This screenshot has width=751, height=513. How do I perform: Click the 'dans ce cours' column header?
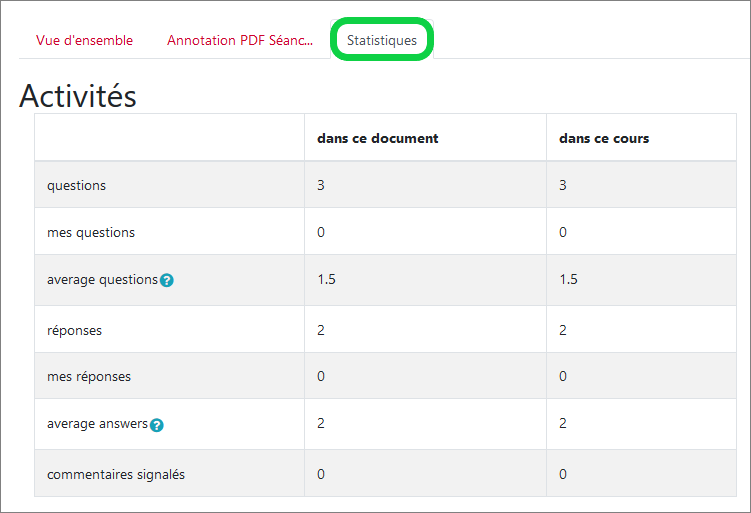604,138
